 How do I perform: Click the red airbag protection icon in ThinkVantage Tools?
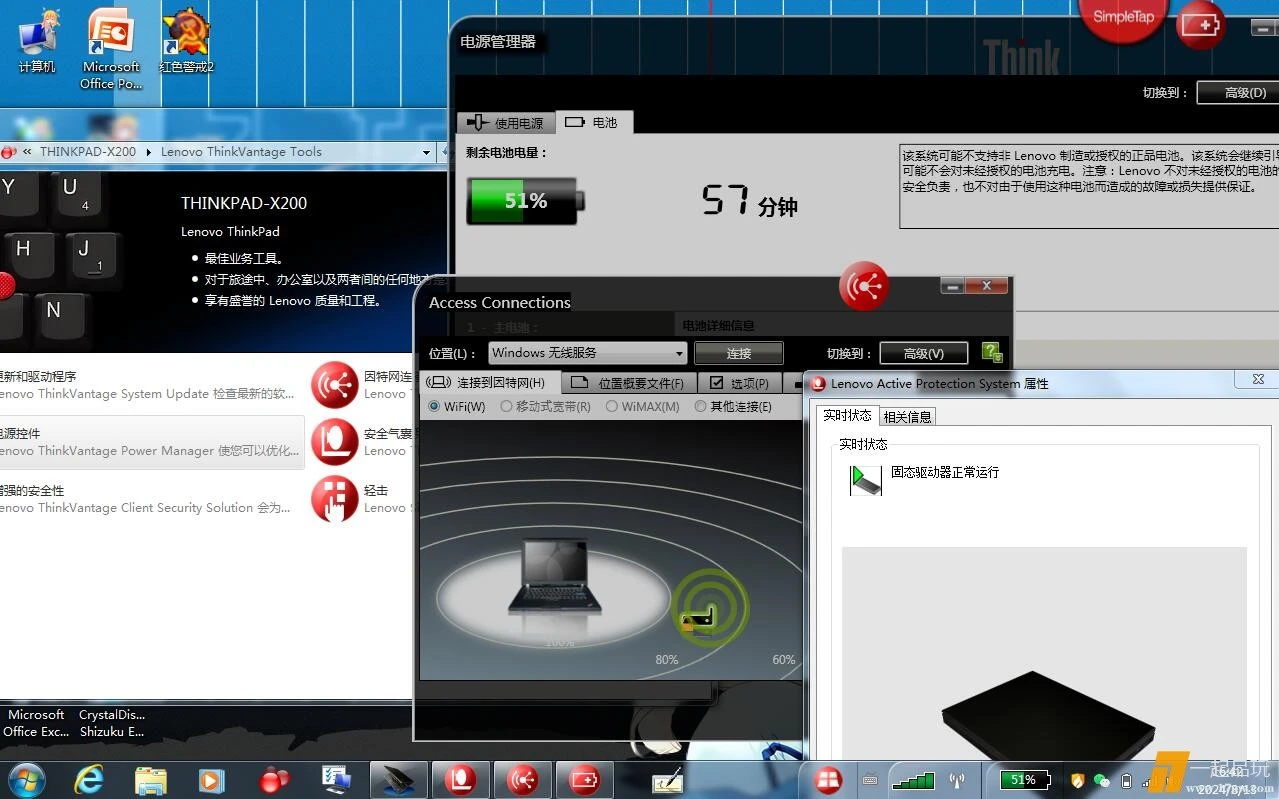click(x=334, y=442)
